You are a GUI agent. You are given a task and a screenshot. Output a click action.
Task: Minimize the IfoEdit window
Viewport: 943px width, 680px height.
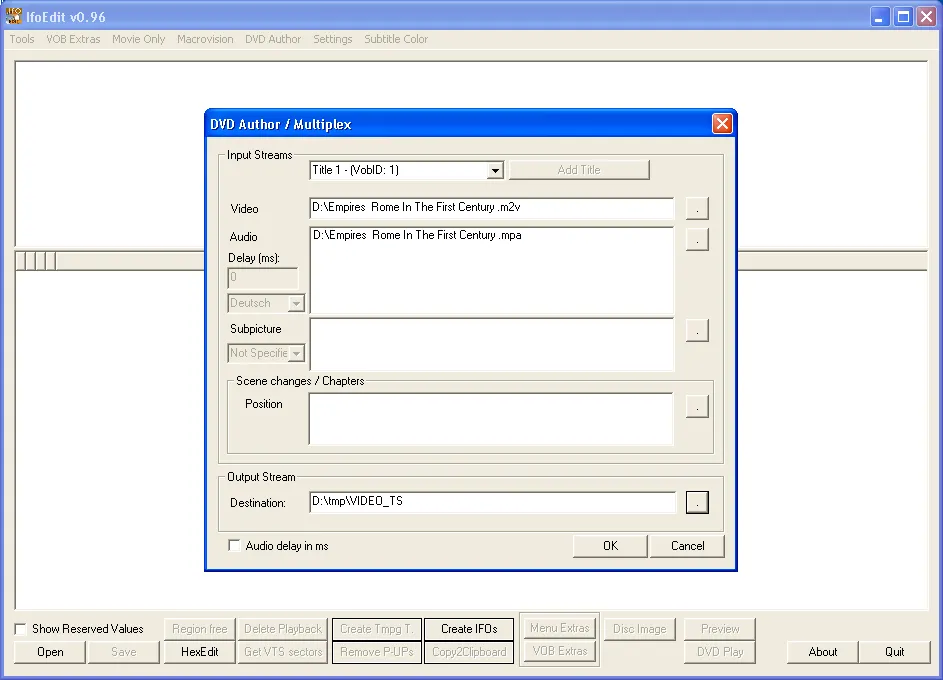tap(879, 17)
